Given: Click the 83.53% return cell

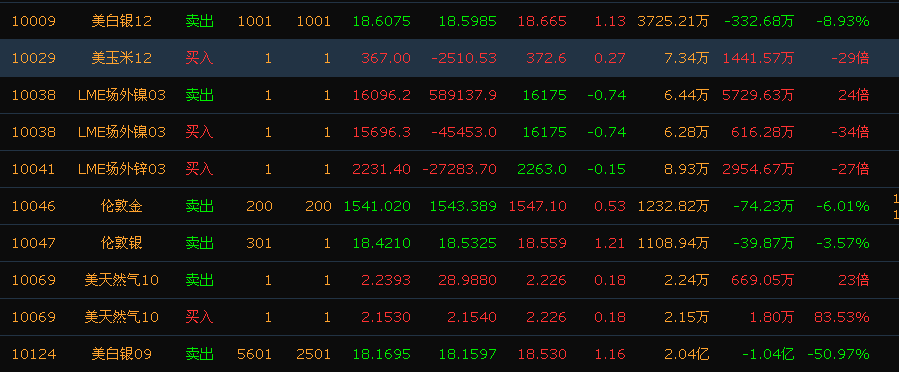Looking at the screenshot, I should (x=841, y=317).
